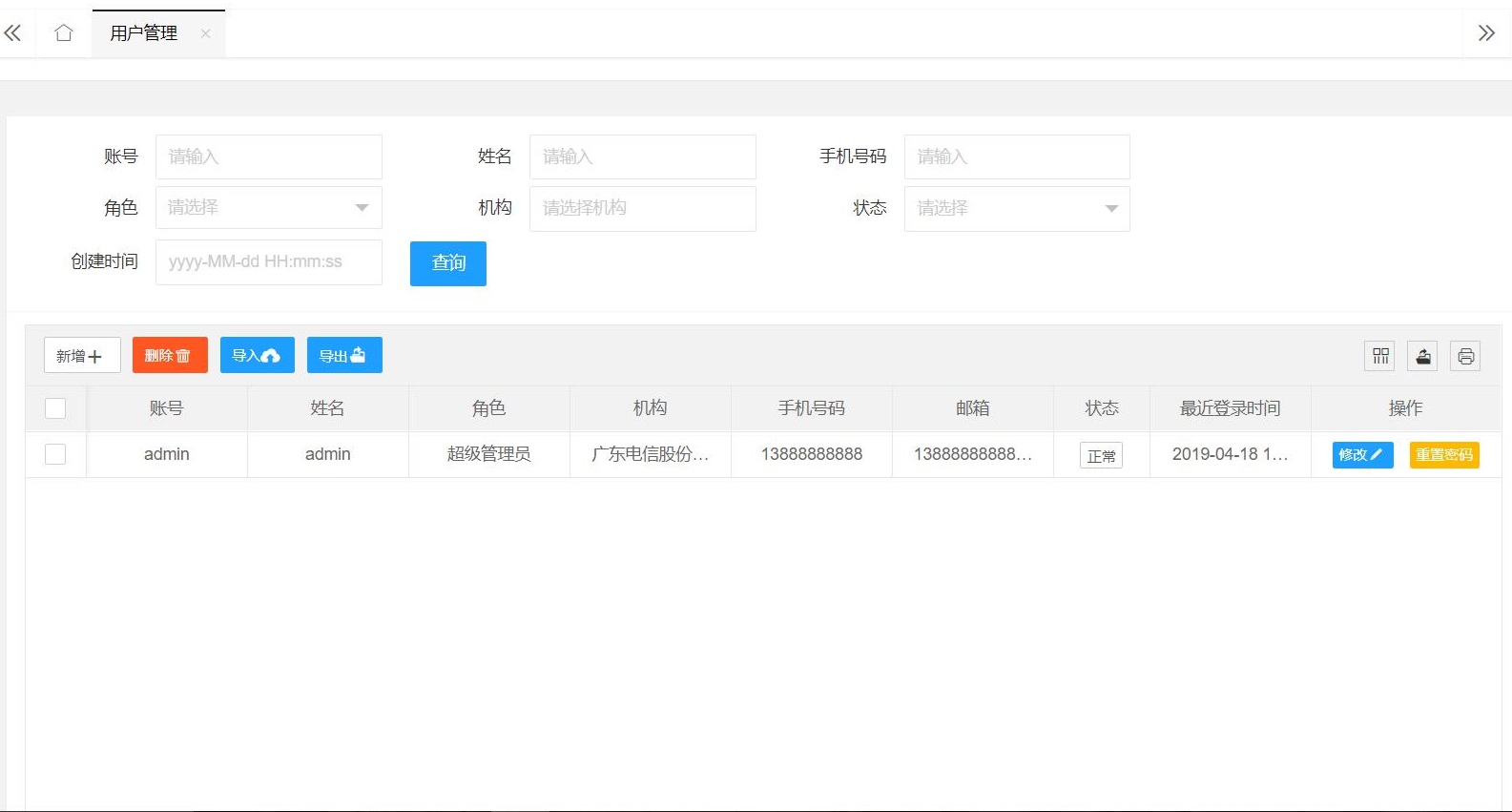Open the 机构 organization selector field
The width and height of the screenshot is (1512, 812).
point(643,208)
